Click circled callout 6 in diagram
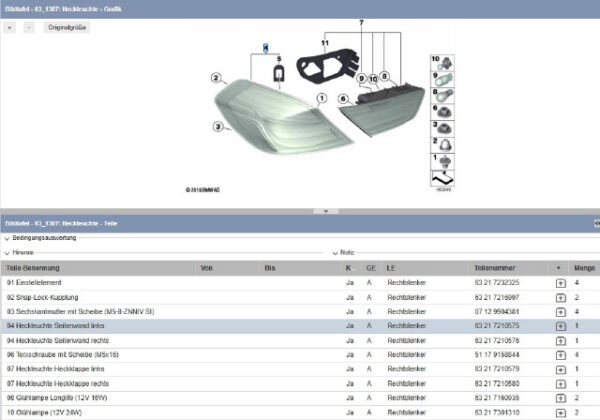 click(x=343, y=99)
